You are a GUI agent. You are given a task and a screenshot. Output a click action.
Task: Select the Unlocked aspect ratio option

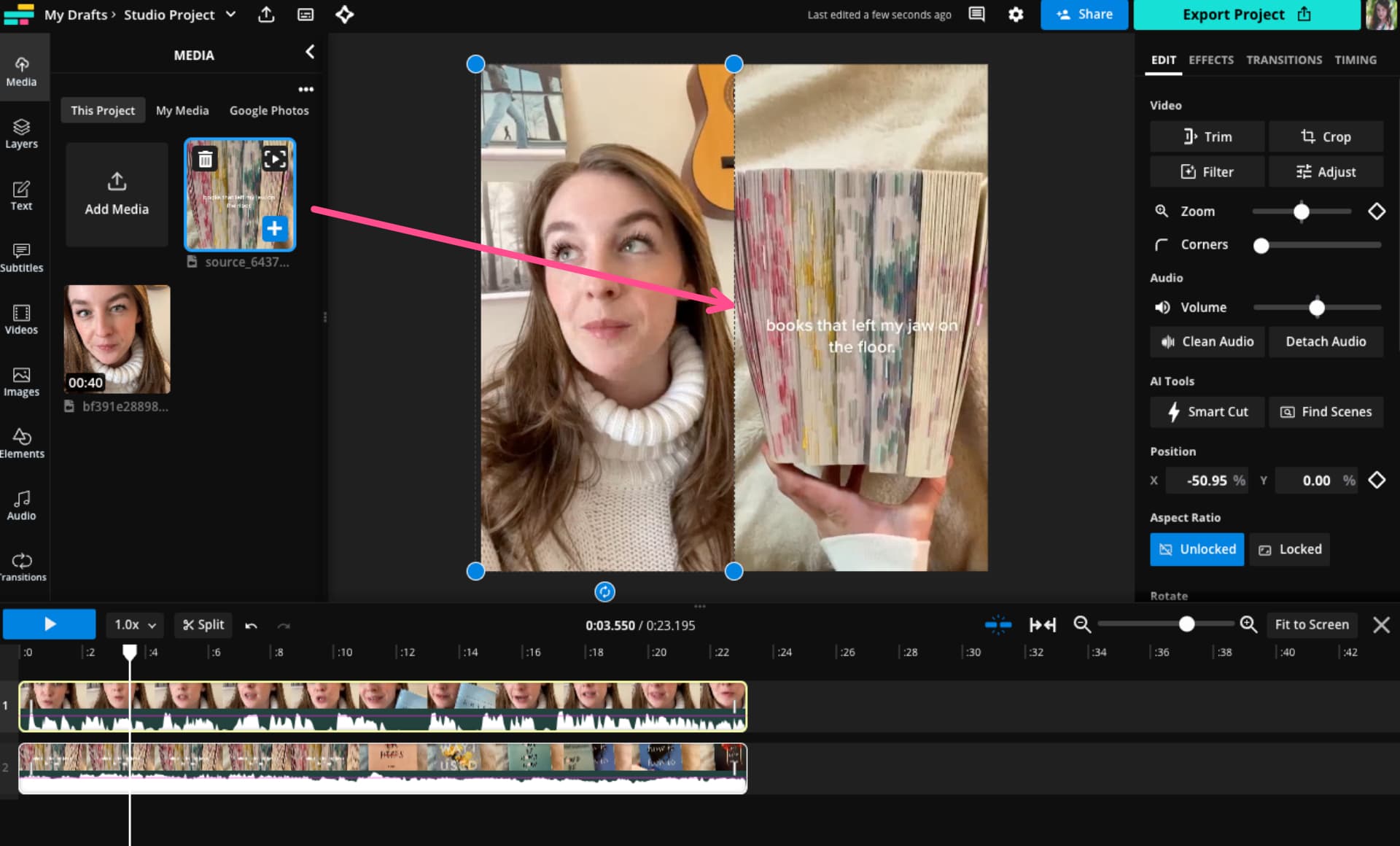[x=1197, y=549]
